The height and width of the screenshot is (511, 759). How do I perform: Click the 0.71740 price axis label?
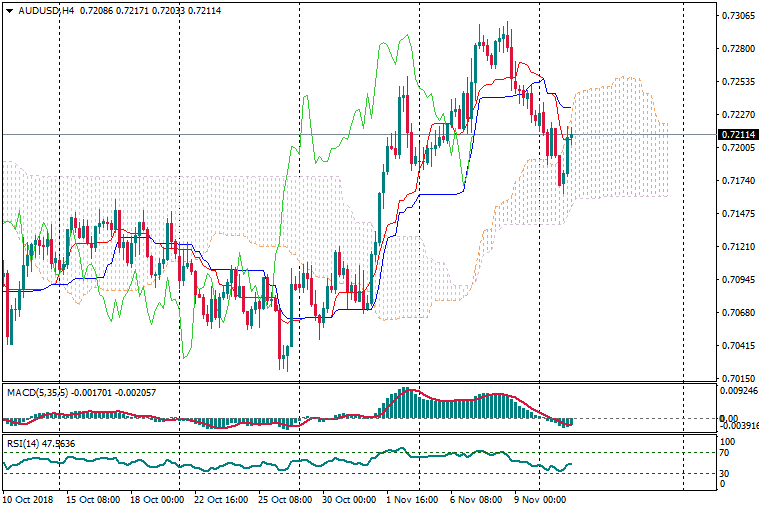tap(736, 180)
